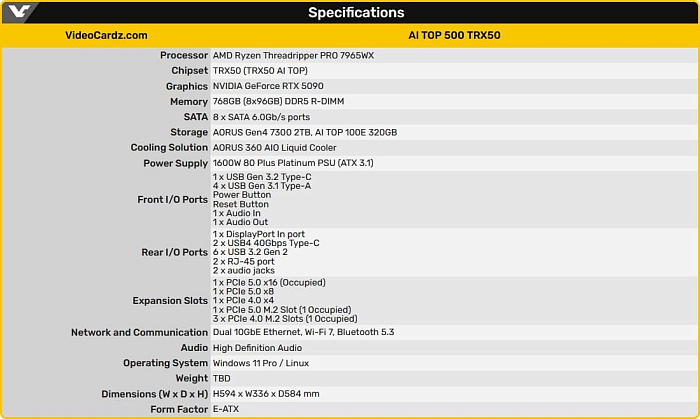Click the Expansion Slots label
The height and width of the screenshot is (419, 700).
(170, 301)
